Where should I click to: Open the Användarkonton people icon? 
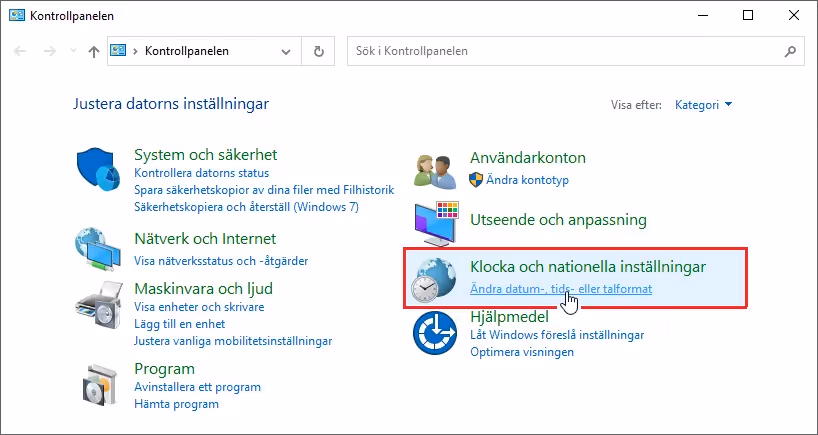(x=435, y=171)
